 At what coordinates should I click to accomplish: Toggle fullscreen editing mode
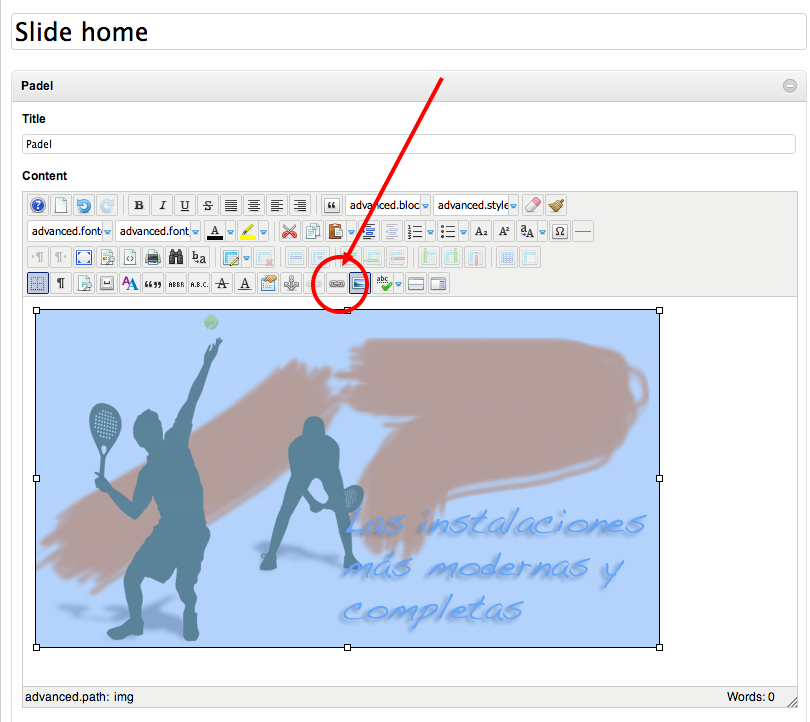[84, 257]
